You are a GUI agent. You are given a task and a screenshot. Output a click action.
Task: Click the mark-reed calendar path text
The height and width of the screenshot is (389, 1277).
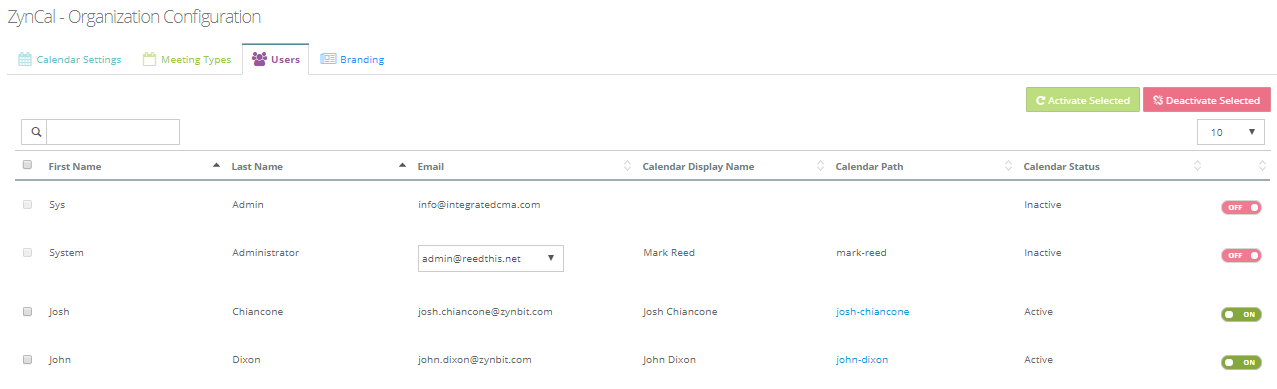(861, 253)
